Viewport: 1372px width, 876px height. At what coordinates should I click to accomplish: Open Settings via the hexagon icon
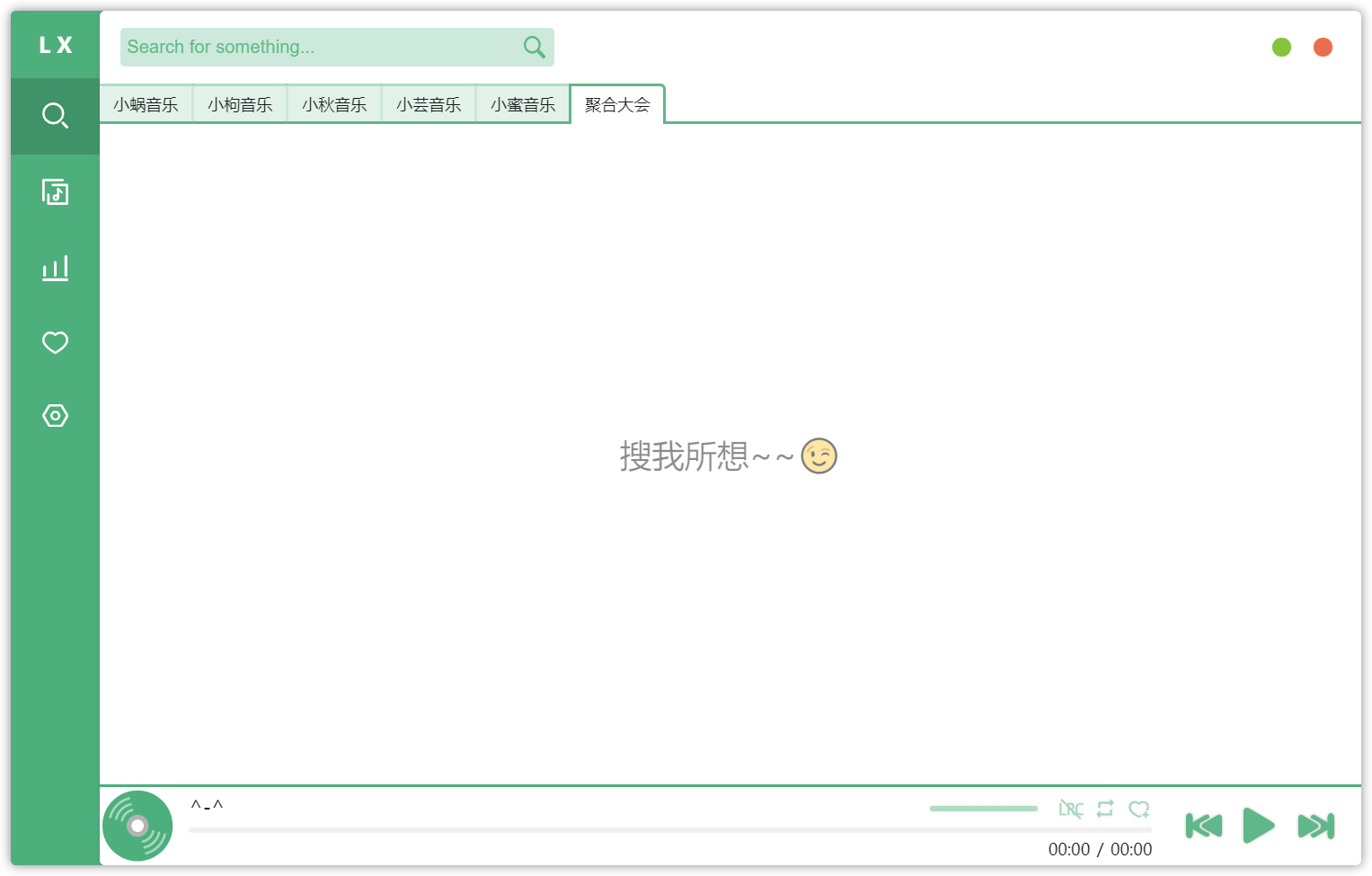(55, 415)
